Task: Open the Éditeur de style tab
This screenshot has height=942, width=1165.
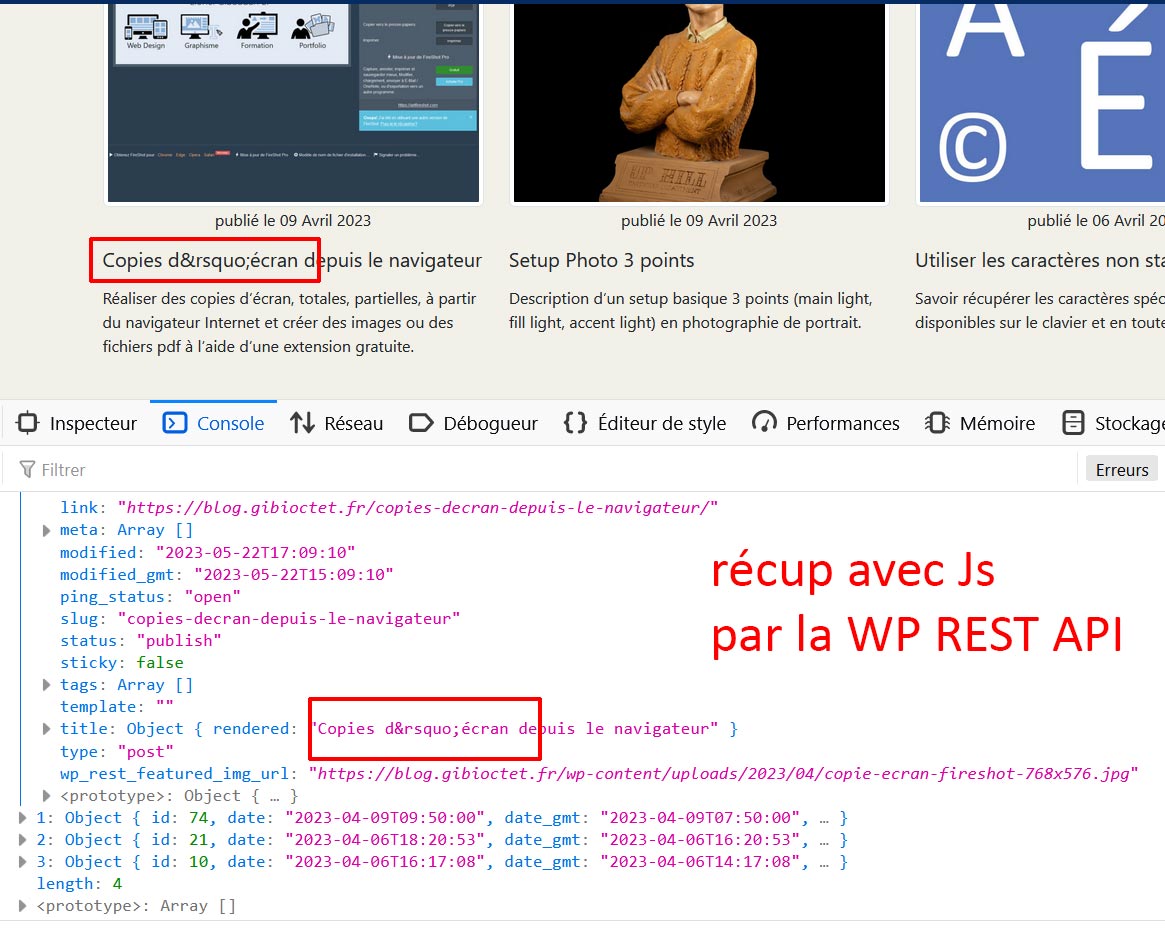Action: tap(645, 423)
